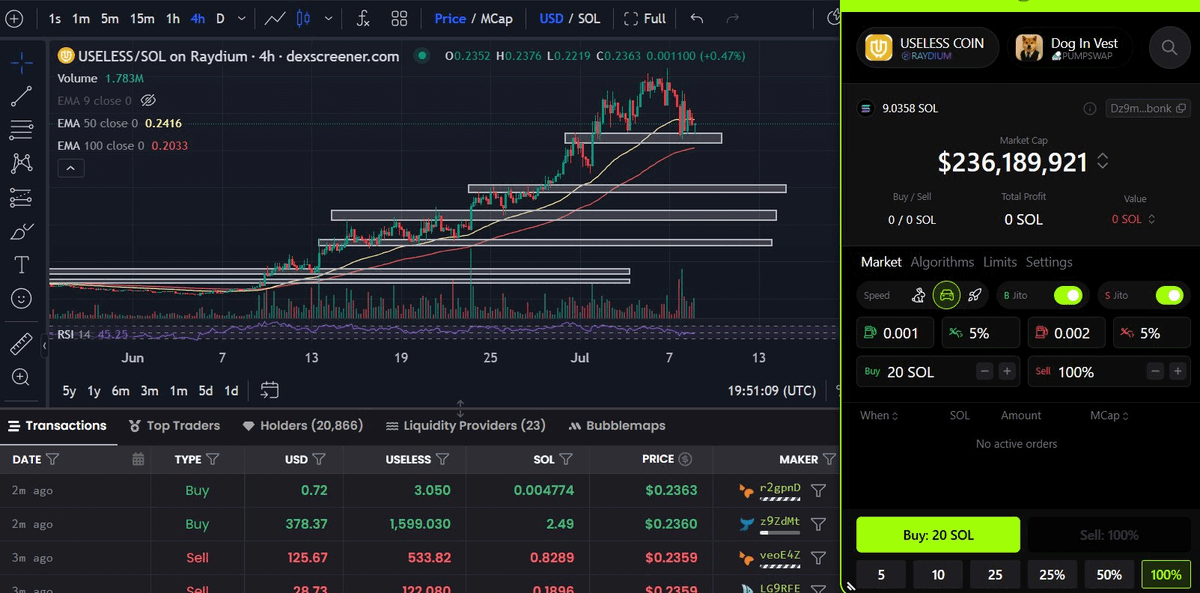Open the Liquidity Providers (23) tab
The height and width of the screenshot is (593, 1200).
coord(465,425)
